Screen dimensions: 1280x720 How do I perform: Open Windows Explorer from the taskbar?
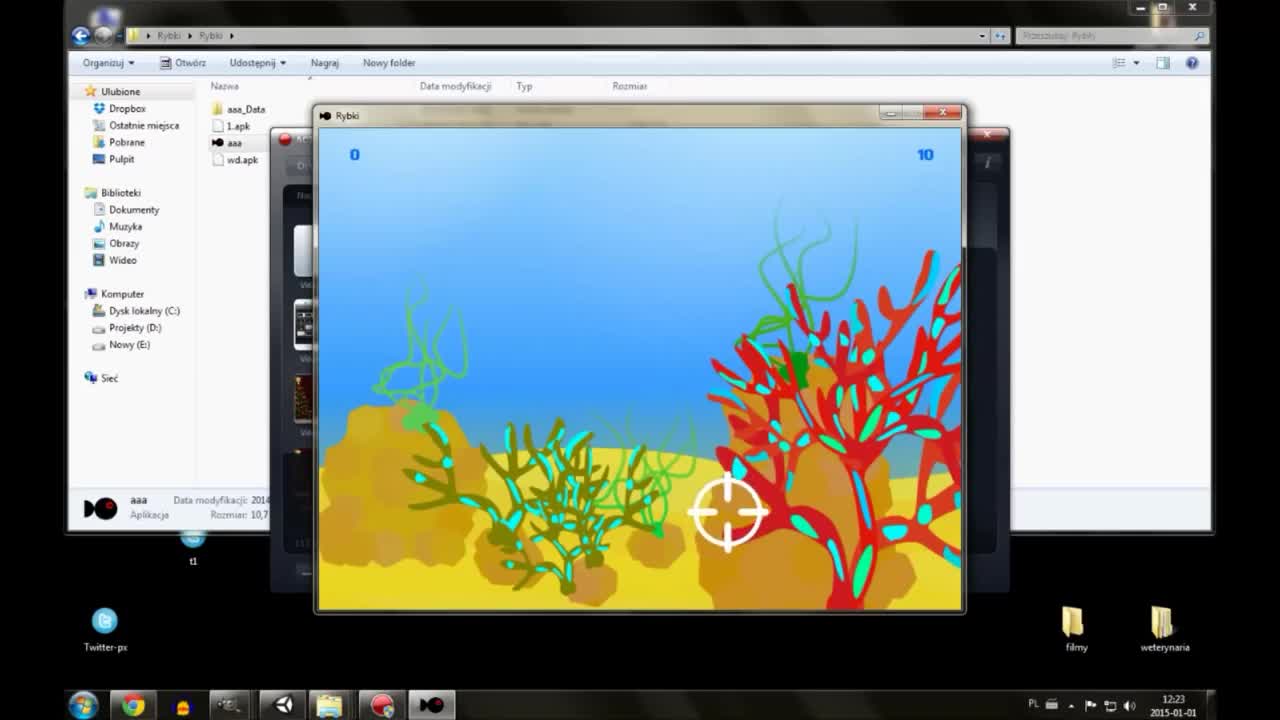(x=330, y=705)
